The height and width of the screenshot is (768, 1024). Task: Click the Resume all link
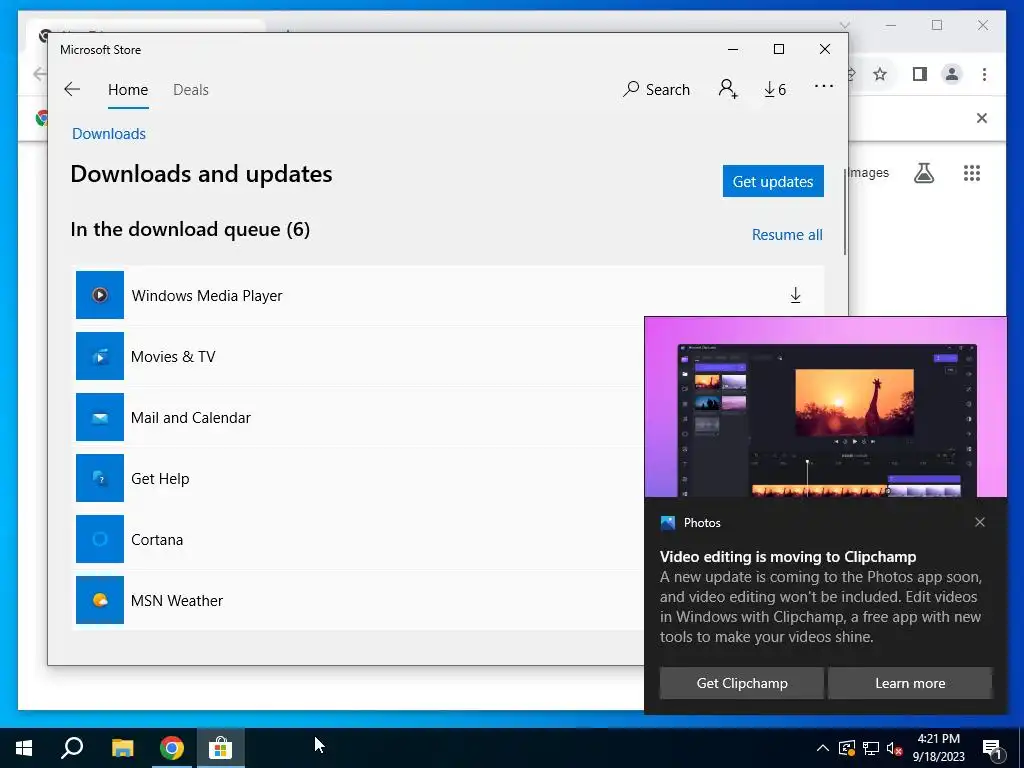click(x=787, y=234)
